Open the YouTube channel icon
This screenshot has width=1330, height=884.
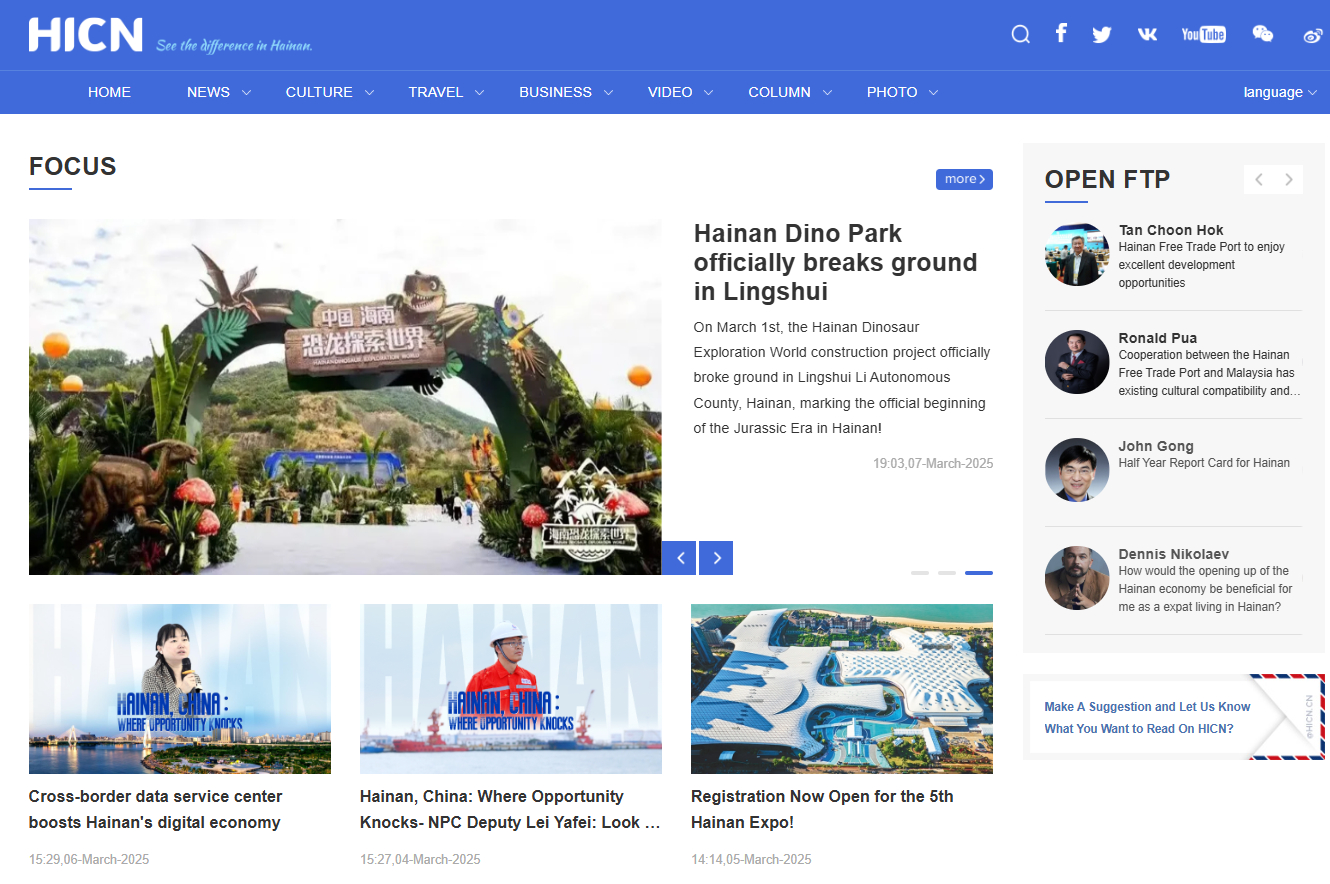[1203, 35]
